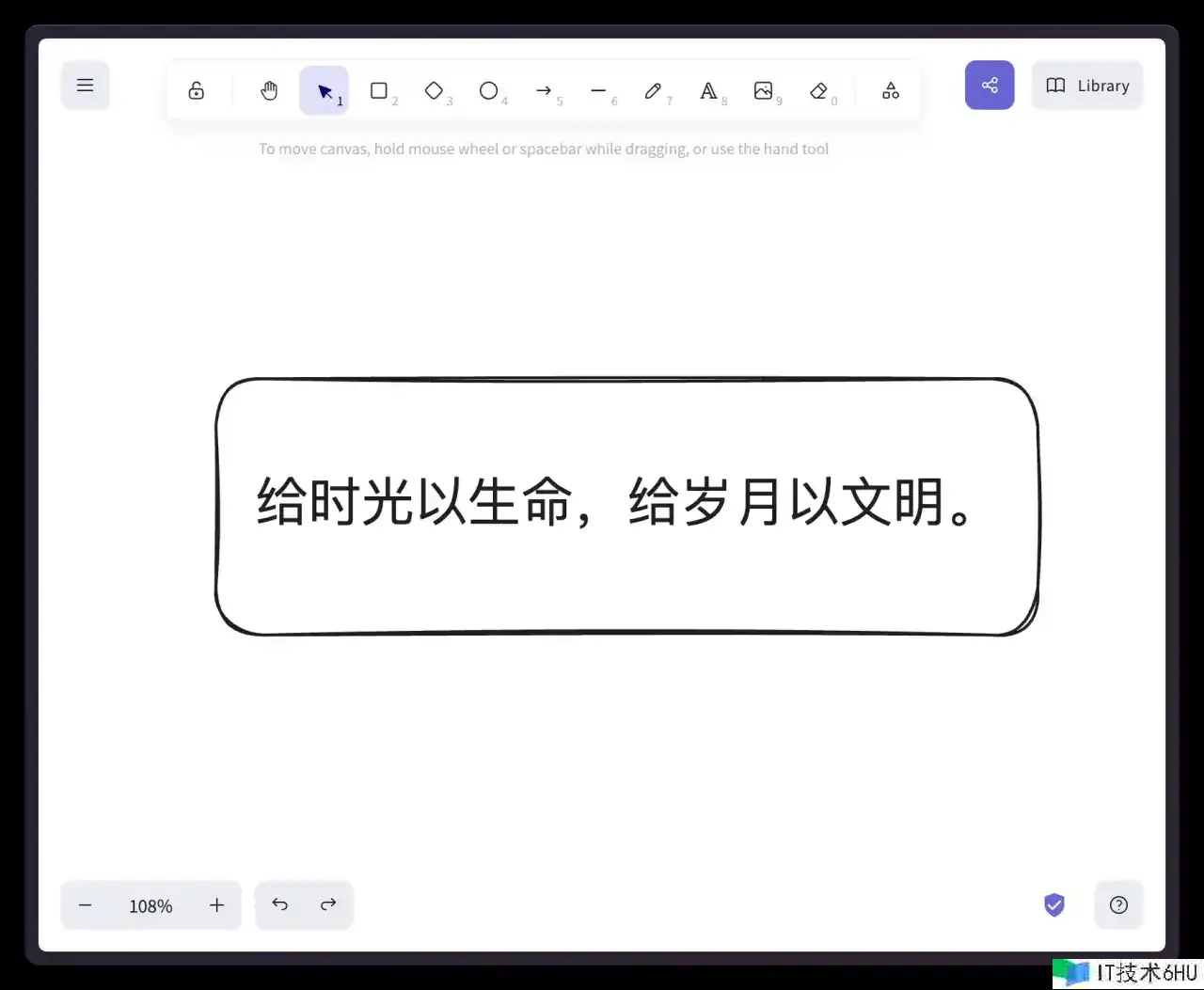Screen dimensions: 1204x990
Task: Zoom out with the minus button
Action: [86, 905]
